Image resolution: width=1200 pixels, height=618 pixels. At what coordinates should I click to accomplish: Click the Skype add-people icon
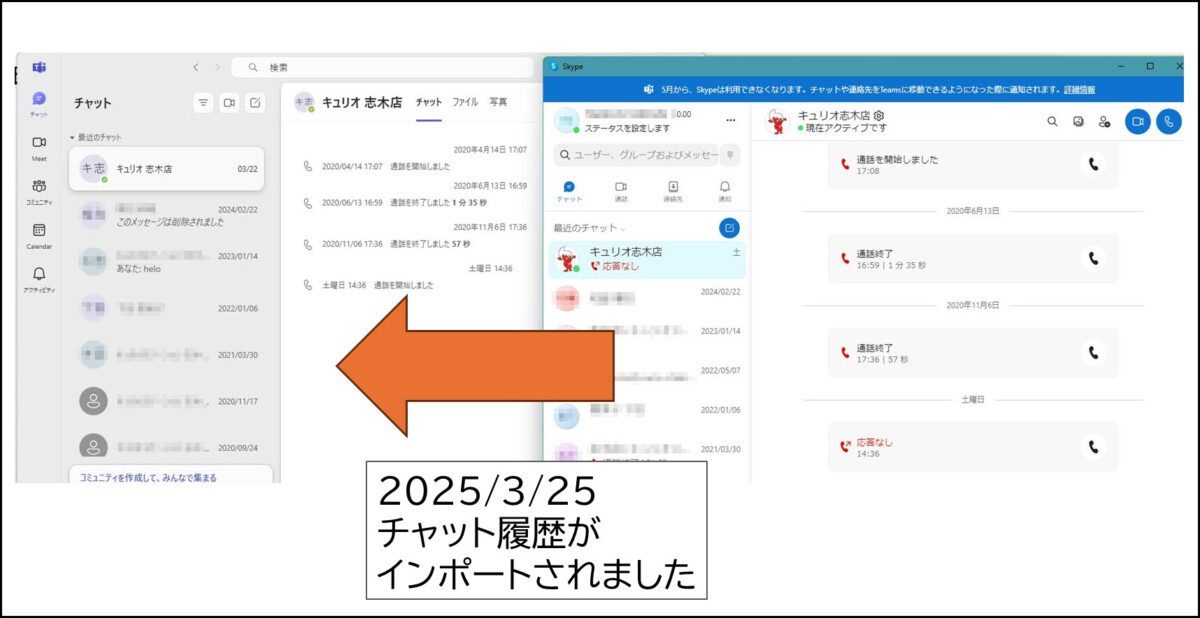pos(1104,121)
